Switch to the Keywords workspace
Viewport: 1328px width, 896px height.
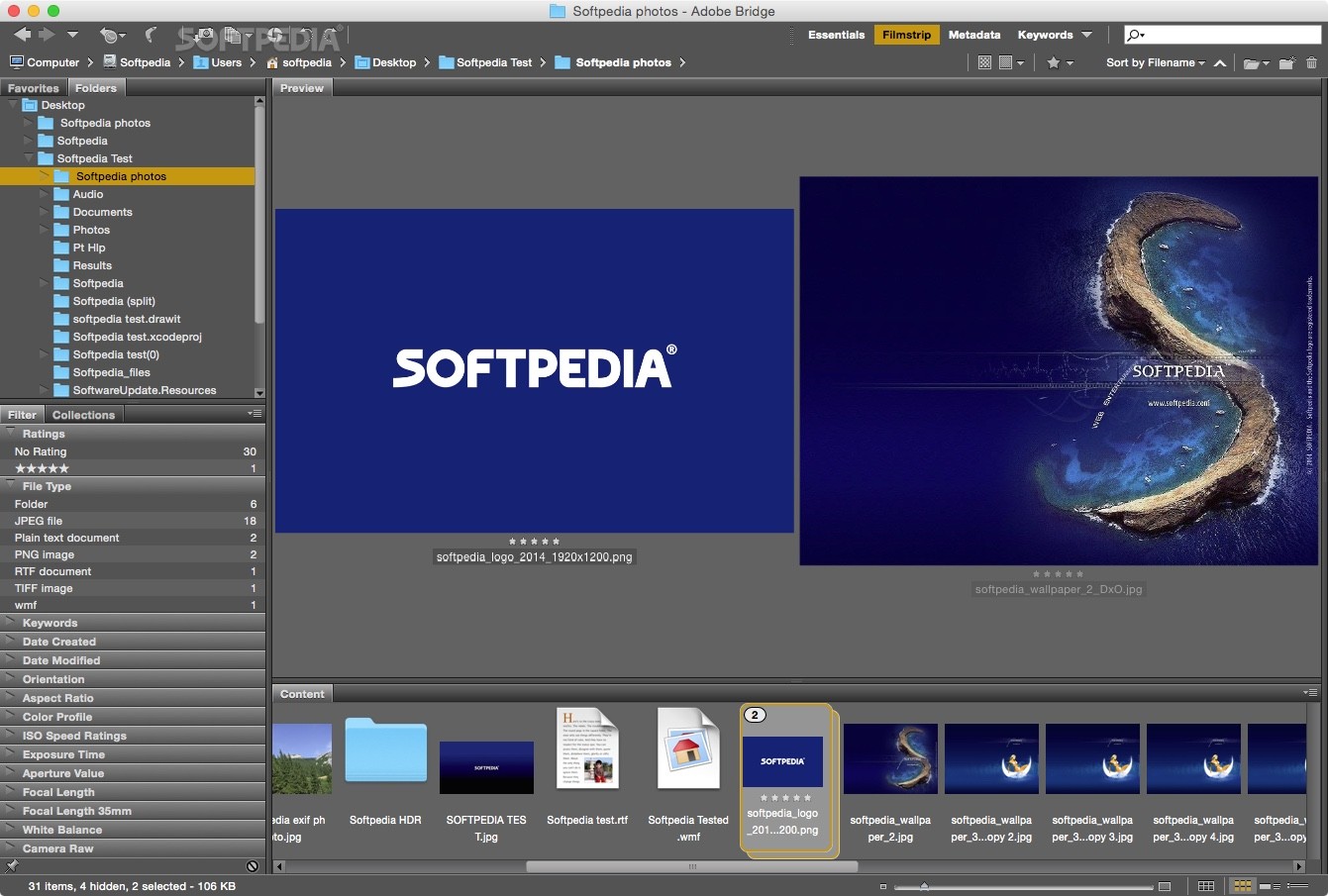click(x=1045, y=35)
